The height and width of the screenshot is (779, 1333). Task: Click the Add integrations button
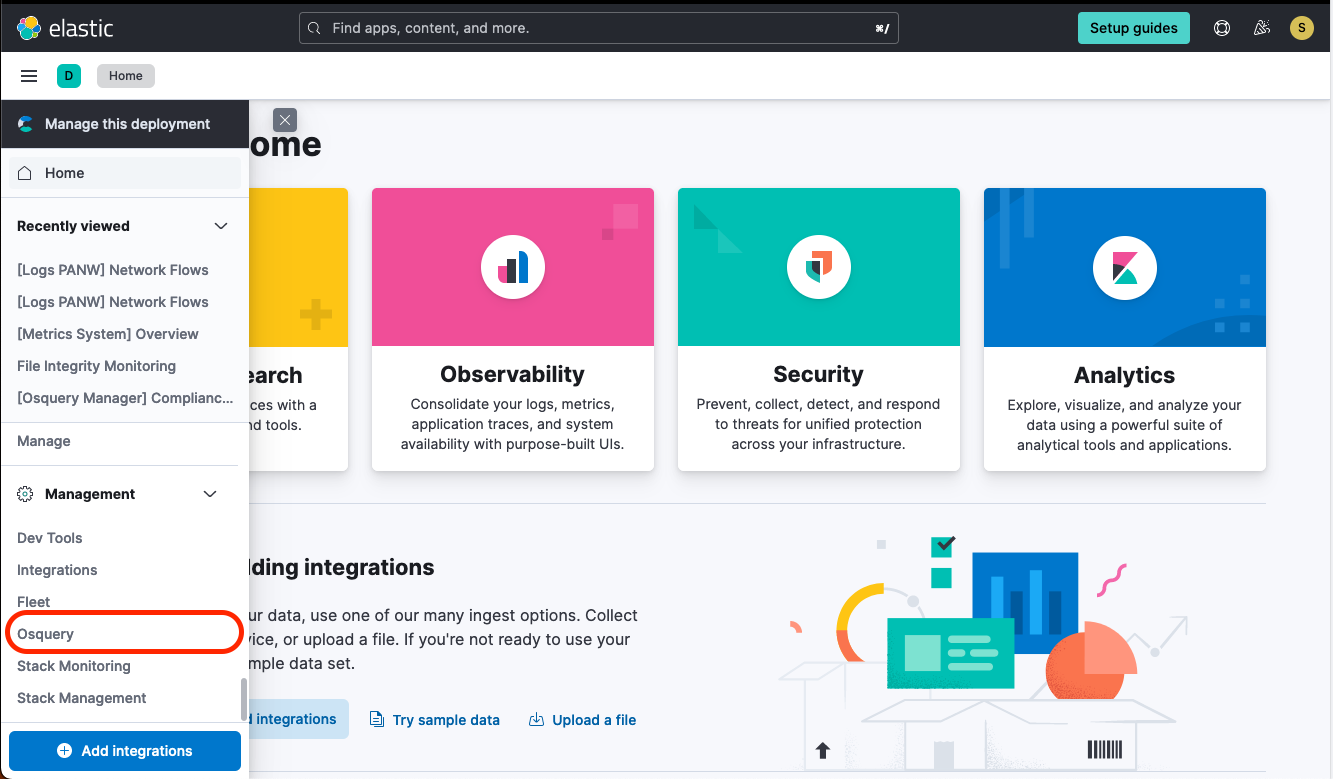(x=124, y=750)
